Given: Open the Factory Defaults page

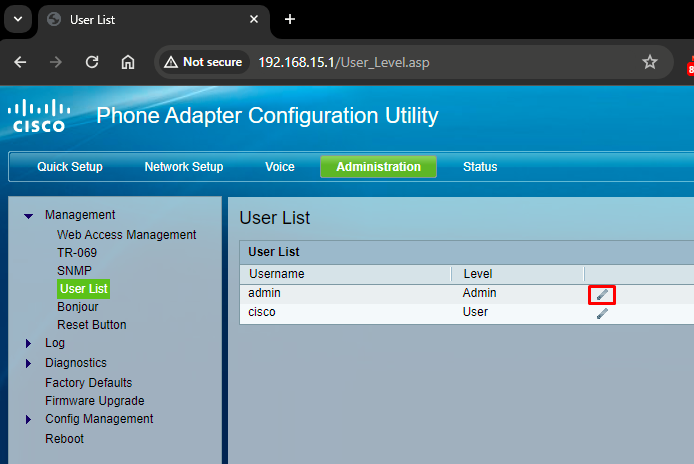Looking at the screenshot, I should [x=89, y=383].
